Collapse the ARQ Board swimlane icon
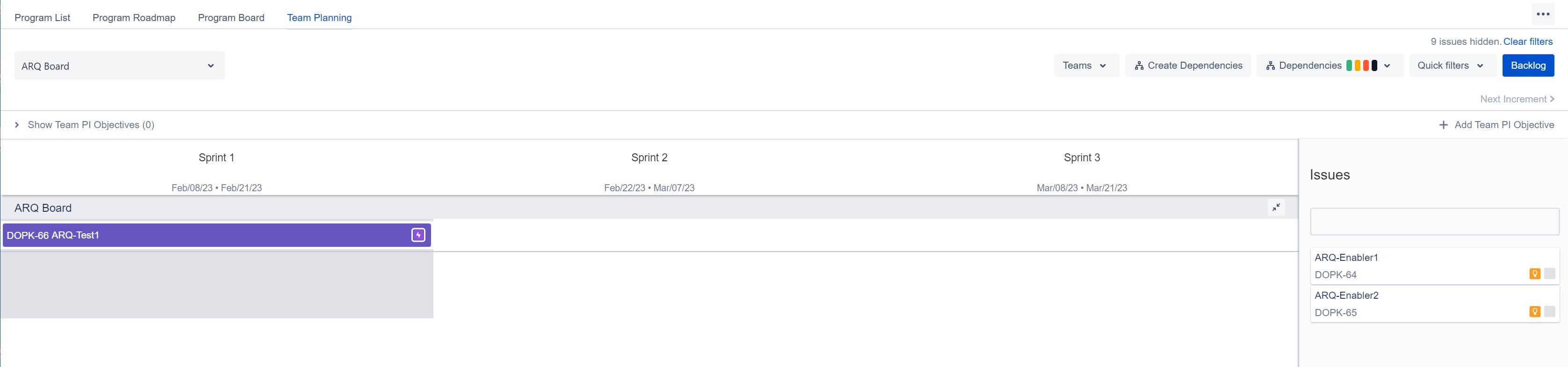Screen dimensions: 1568x367 [x=1276, y=208]
